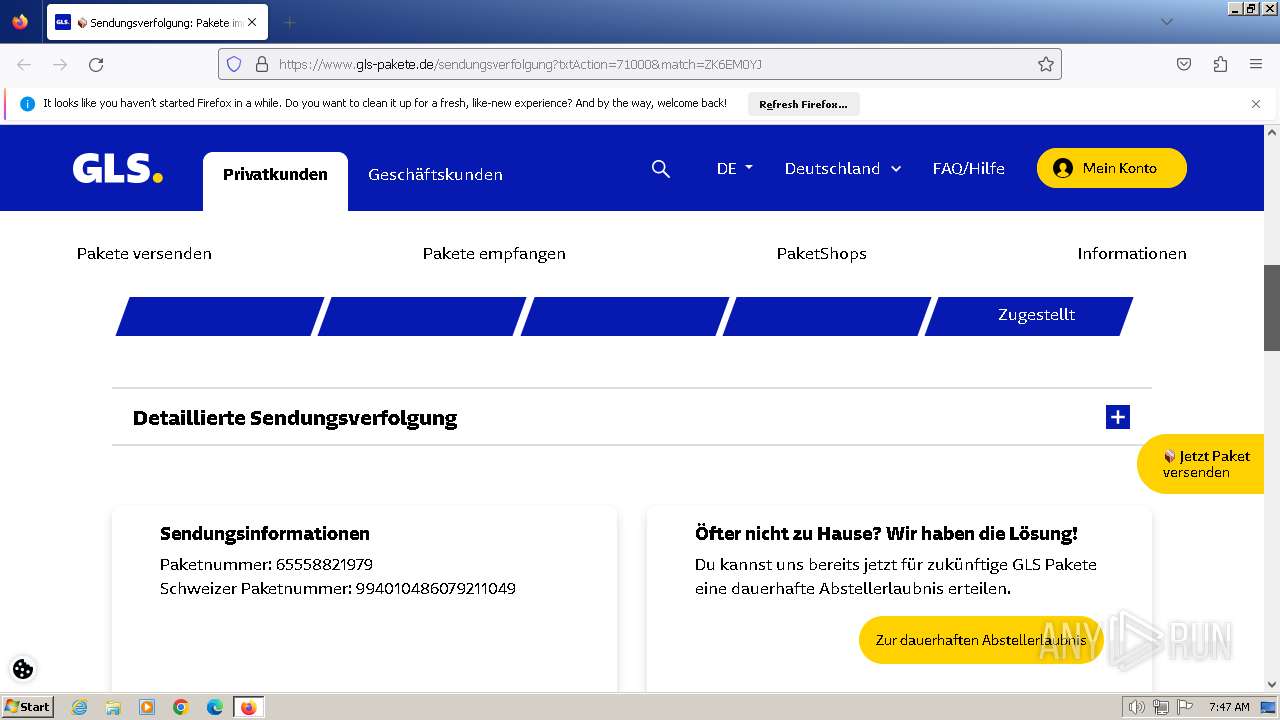Click the Sendungsinformationen heading
Viewport: 1280px width, 720px height.
click(x=265, y=533)
